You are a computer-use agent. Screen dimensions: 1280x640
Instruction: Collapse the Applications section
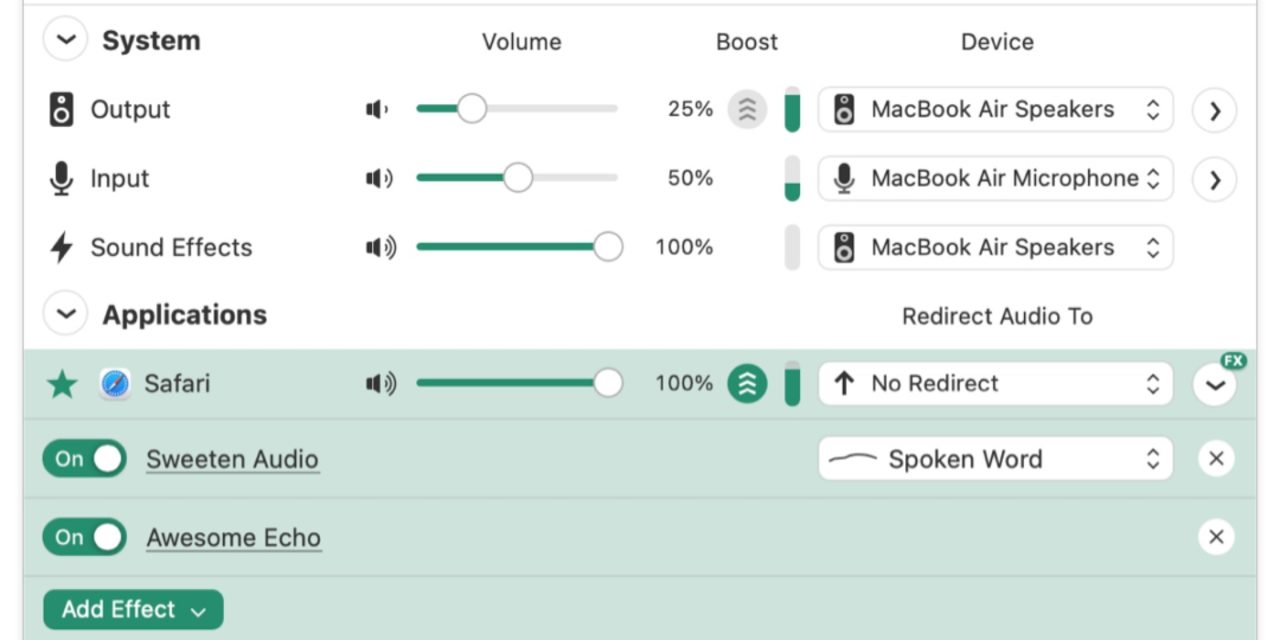pos(65,314)
